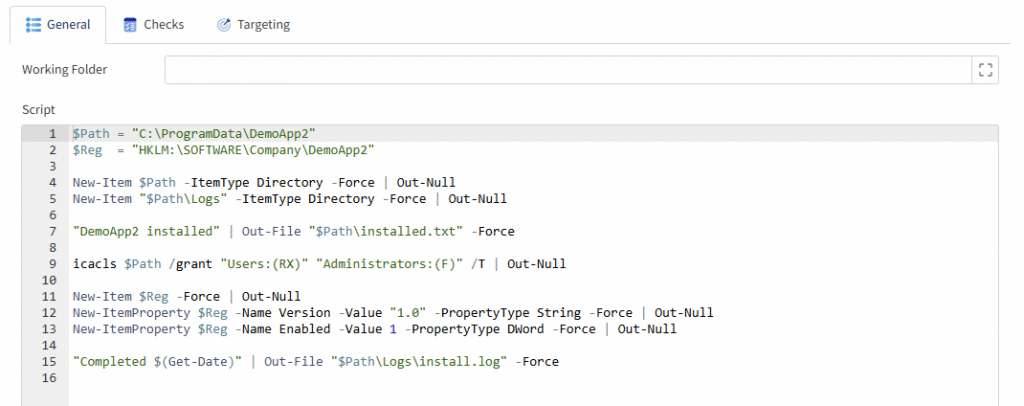The height and width of the screenshot is (406, 1024).
Task: Place cursor on the $Reg HKLM path line
Action: pos(223,150)
